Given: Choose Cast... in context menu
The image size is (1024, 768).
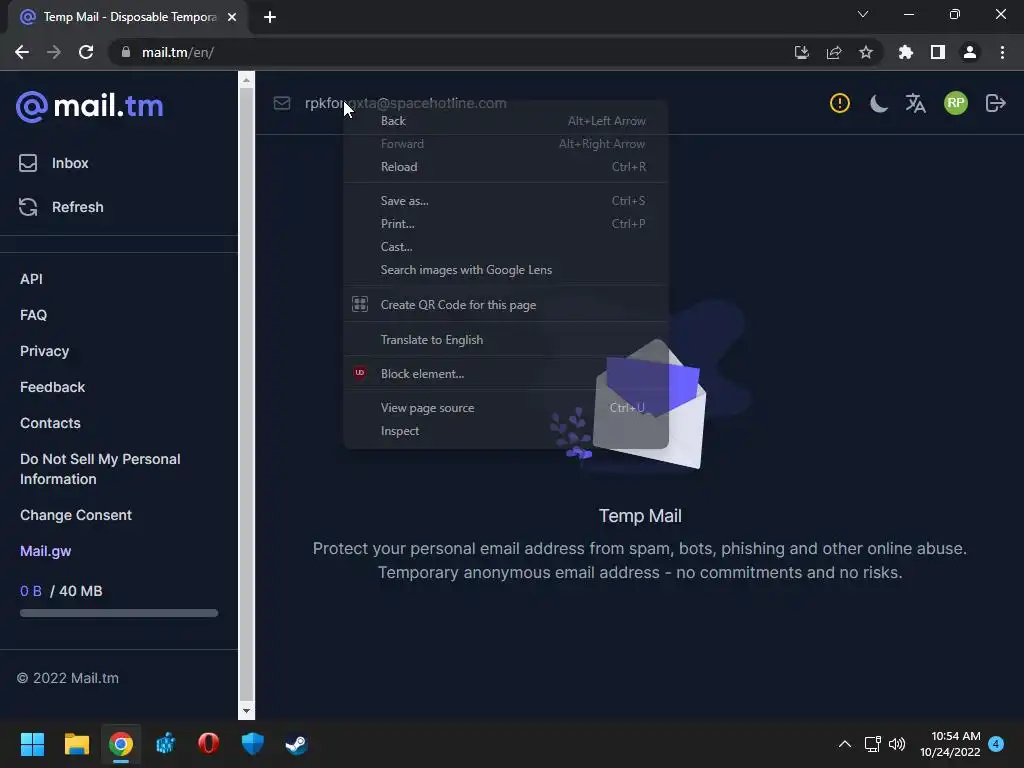Looking at the screenshot, I should click(506, 247).
